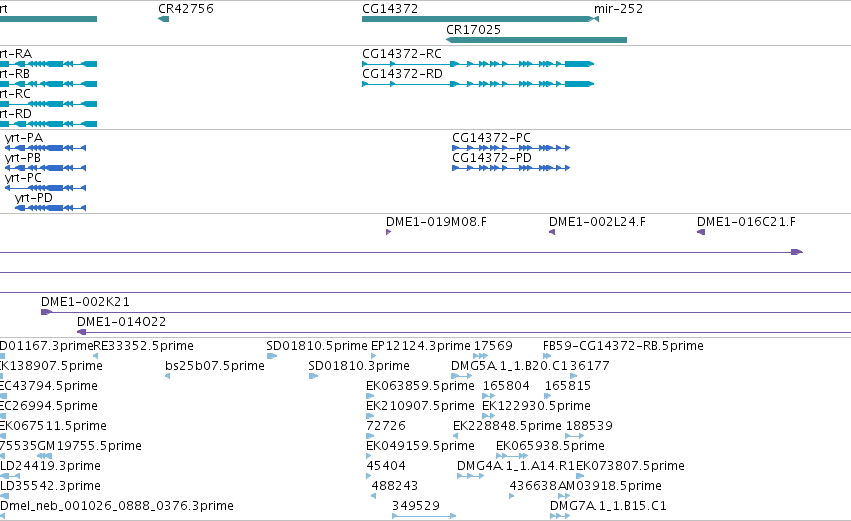Click the mir-252 gene label

click(618, 9)
